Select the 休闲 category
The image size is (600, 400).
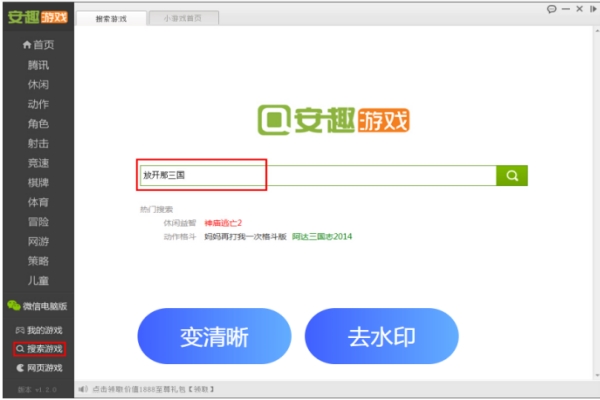38,85
